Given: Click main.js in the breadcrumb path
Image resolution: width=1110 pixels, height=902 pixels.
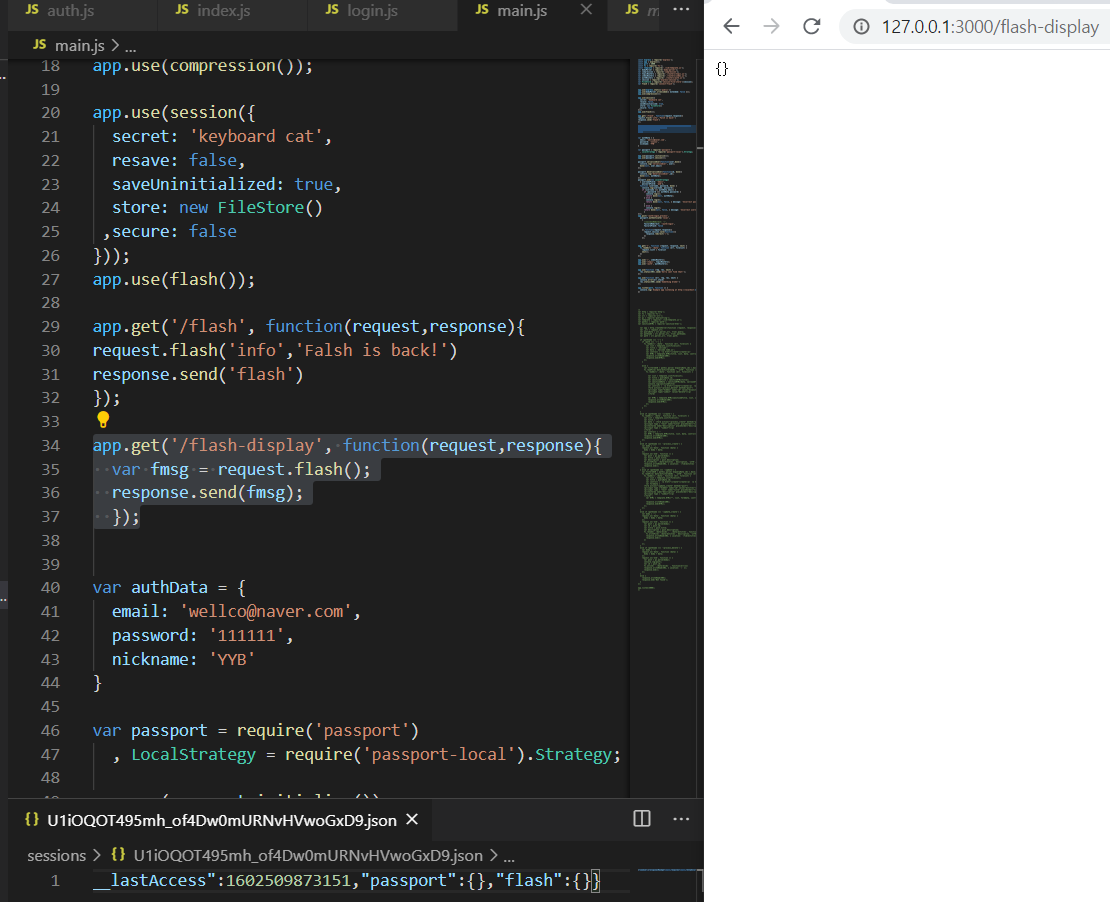Looking at the screenshot, I should [x=79, y=46].
